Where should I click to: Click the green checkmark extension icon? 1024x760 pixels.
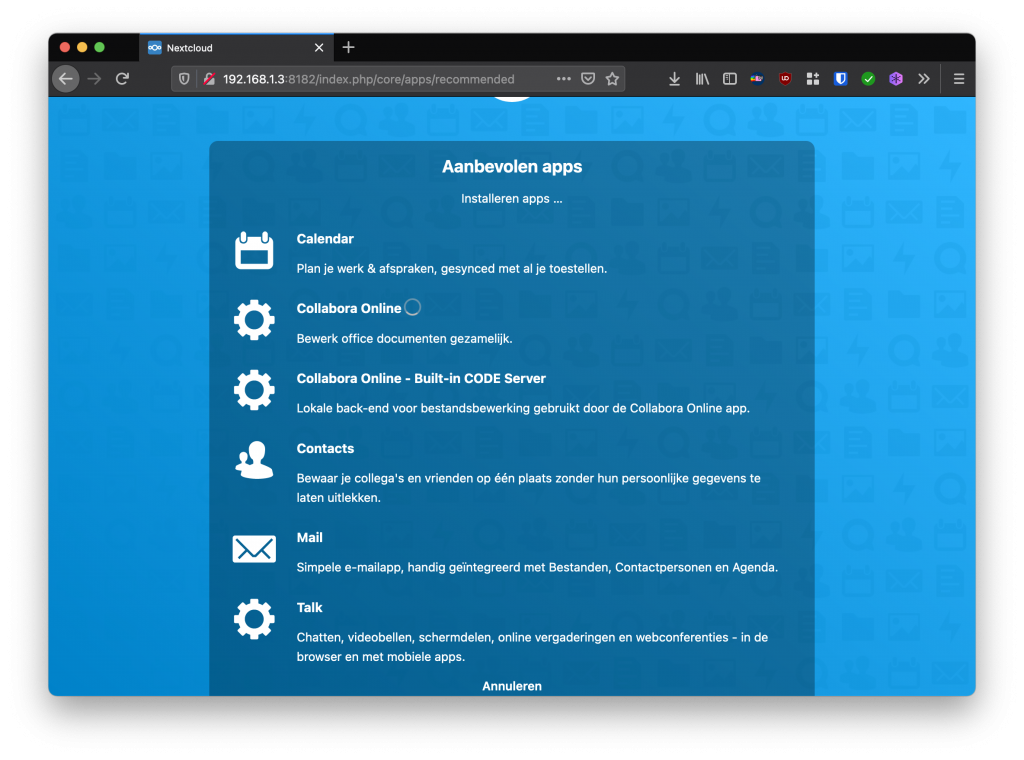point(868,79)
